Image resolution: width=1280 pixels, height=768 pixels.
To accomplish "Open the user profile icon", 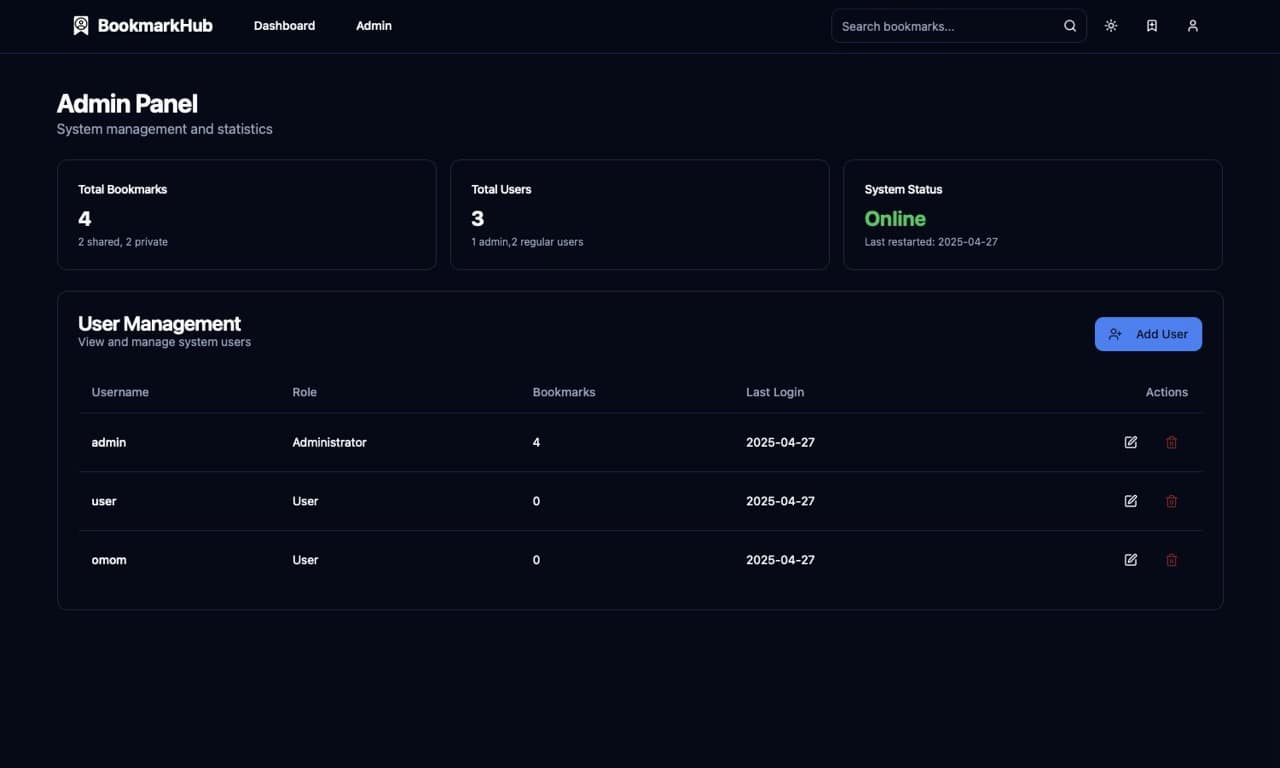I will tap(1193, 26).
